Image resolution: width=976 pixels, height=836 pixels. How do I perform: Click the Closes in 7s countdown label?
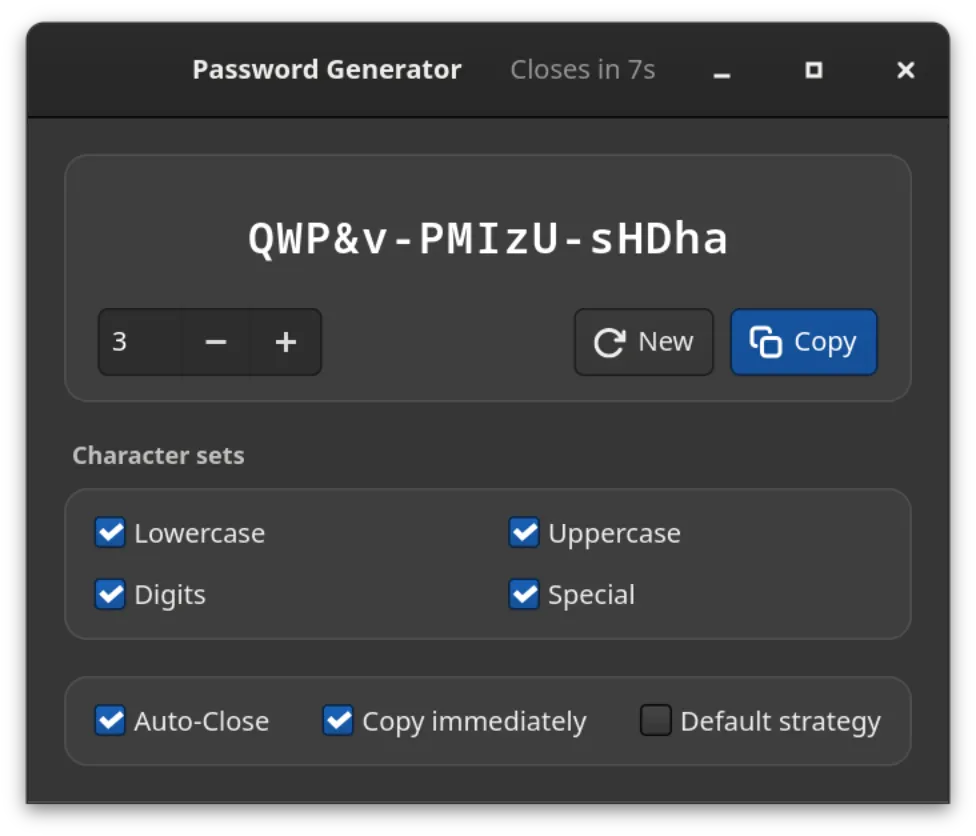click(583, 70)
